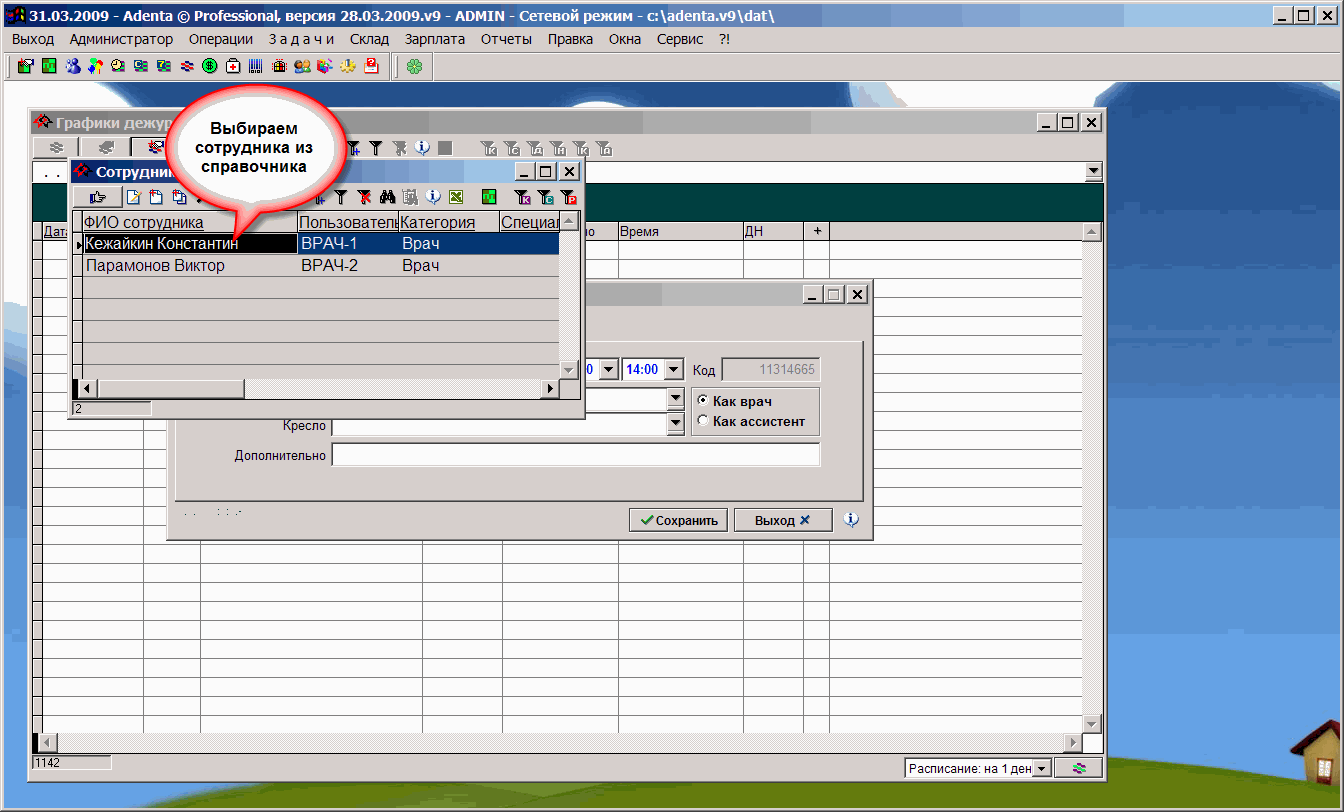Click the pointing hand select icon
Screen dimensions: 1344x812
97,197
